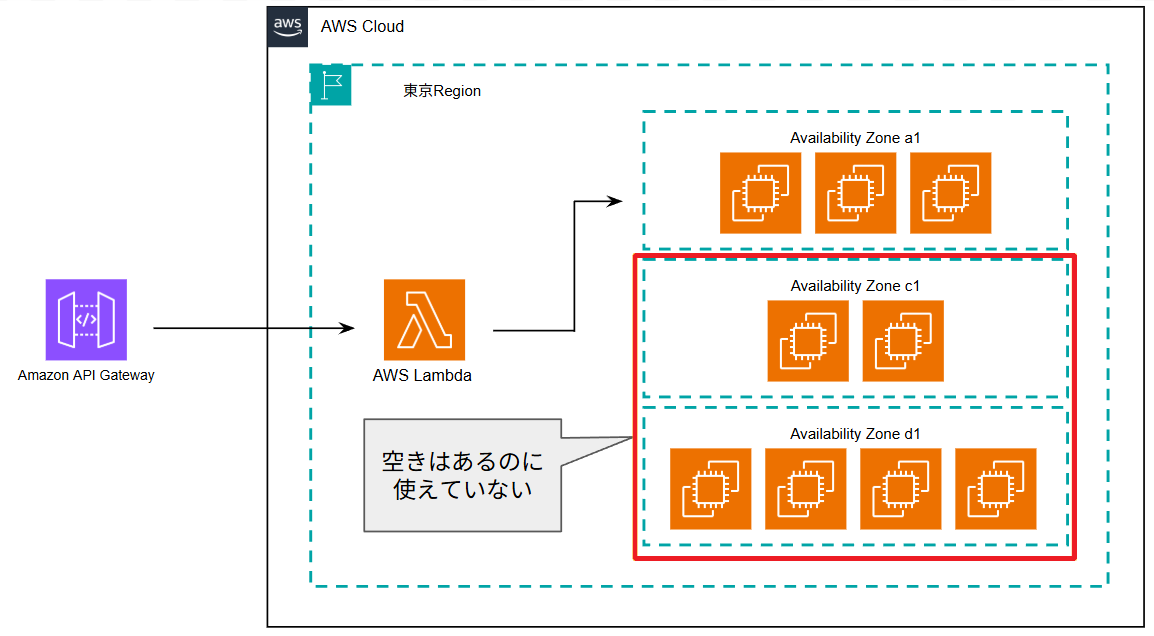
Task: Click fourth EC2 instance in Zone d1
Action: [996, 489]
